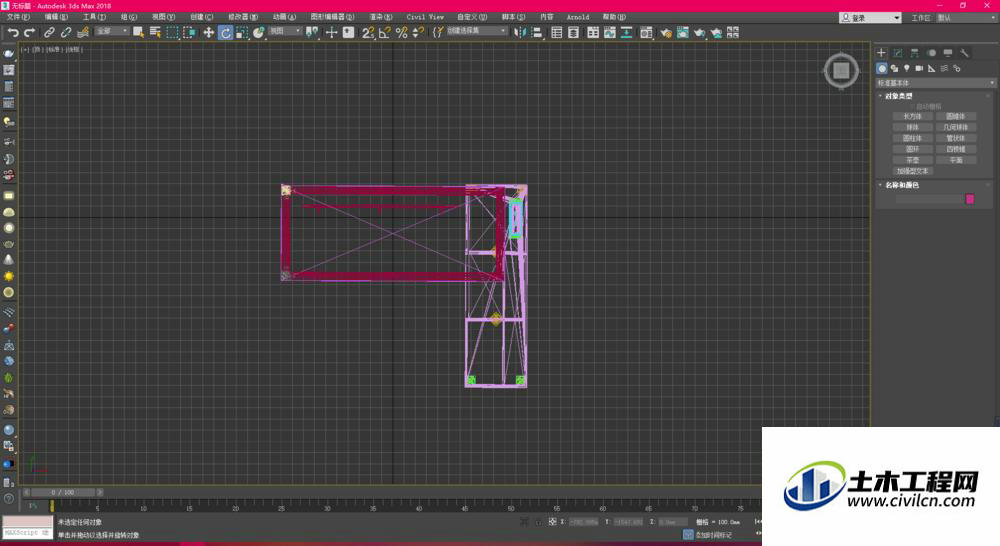Activate Select and Scale tool
The width and height of the screenshot is (1000, 546).
click(x=242, y=32)
